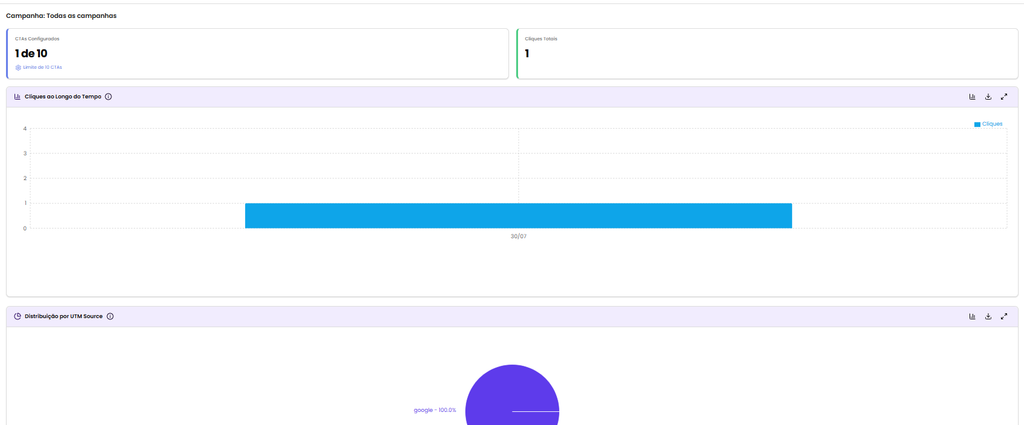The width and height of the screenshot is (1024, 425).
Task: Select the google - 100.0% pie label
Action: point(435,410)
